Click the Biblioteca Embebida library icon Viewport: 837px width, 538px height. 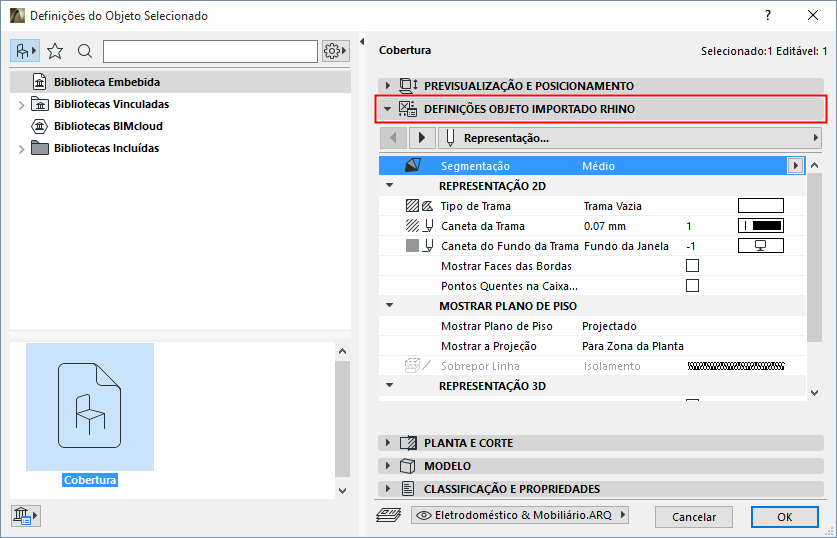point(40,82)
